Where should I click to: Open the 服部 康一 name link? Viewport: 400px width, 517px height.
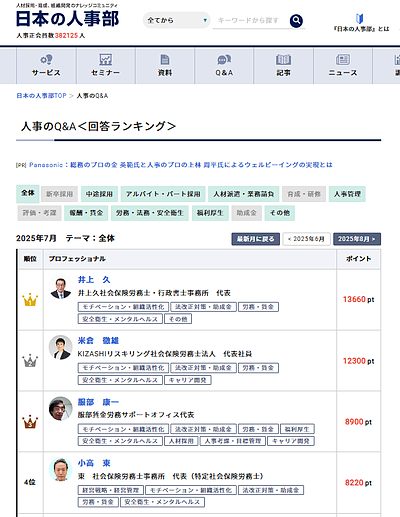pos(98,402)
